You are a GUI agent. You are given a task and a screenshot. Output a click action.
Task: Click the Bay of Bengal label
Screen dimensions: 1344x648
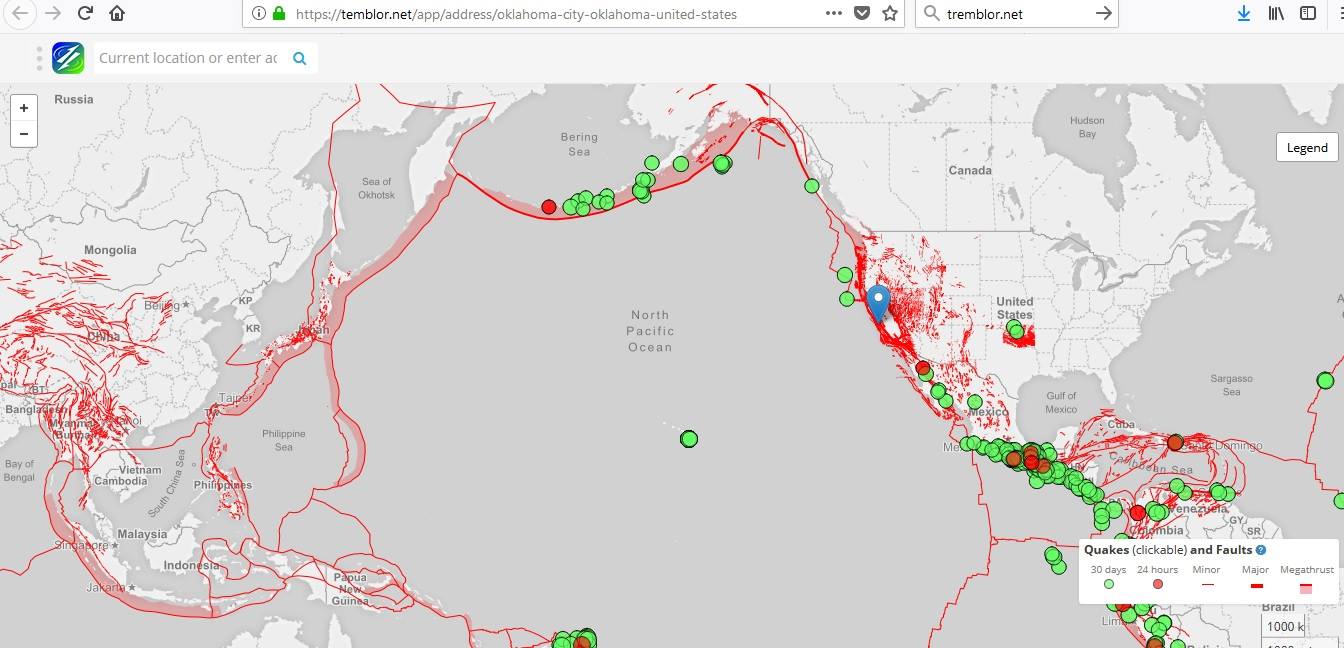[x=19, y=470]
